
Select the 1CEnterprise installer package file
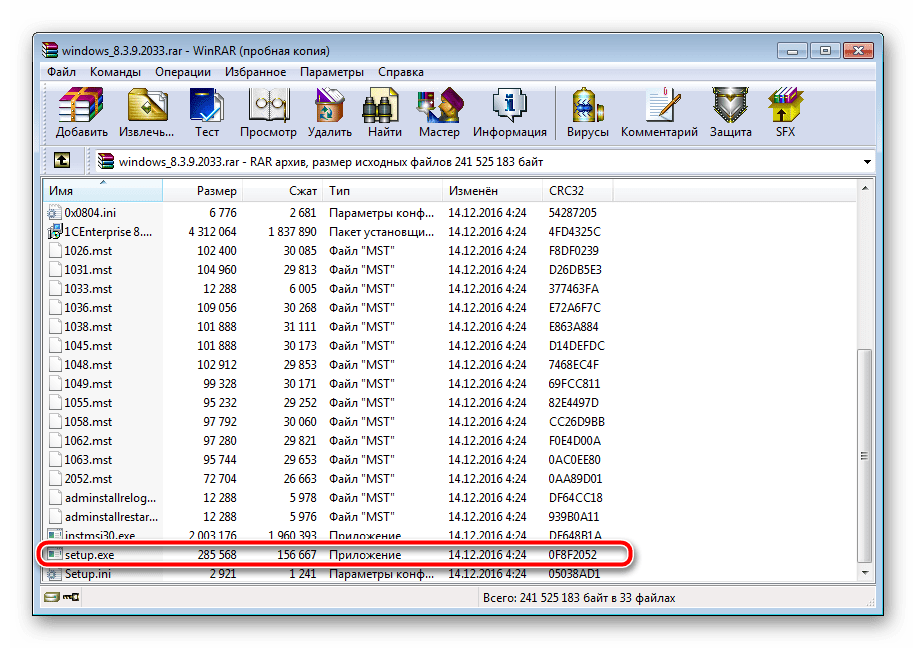[108, 232]
